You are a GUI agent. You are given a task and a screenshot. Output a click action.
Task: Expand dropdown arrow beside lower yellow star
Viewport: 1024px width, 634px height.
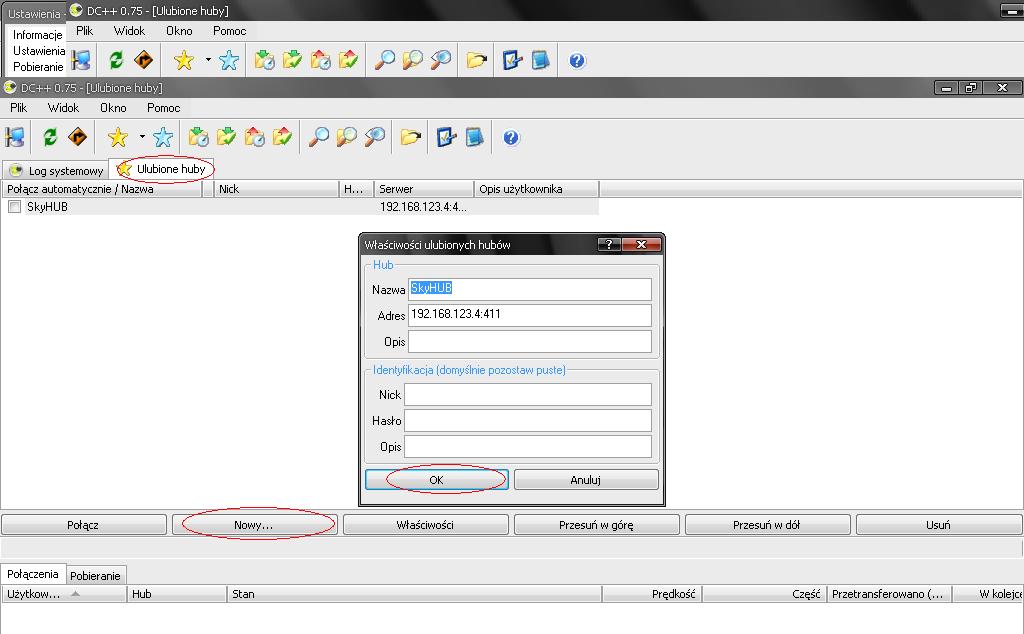click(x=142, y=137)
